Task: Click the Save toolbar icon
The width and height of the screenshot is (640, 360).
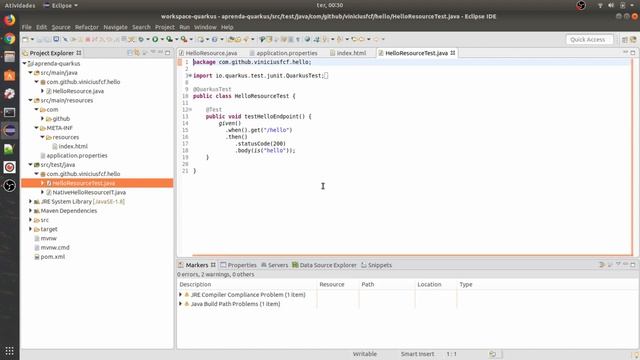Action: (40, 39)
